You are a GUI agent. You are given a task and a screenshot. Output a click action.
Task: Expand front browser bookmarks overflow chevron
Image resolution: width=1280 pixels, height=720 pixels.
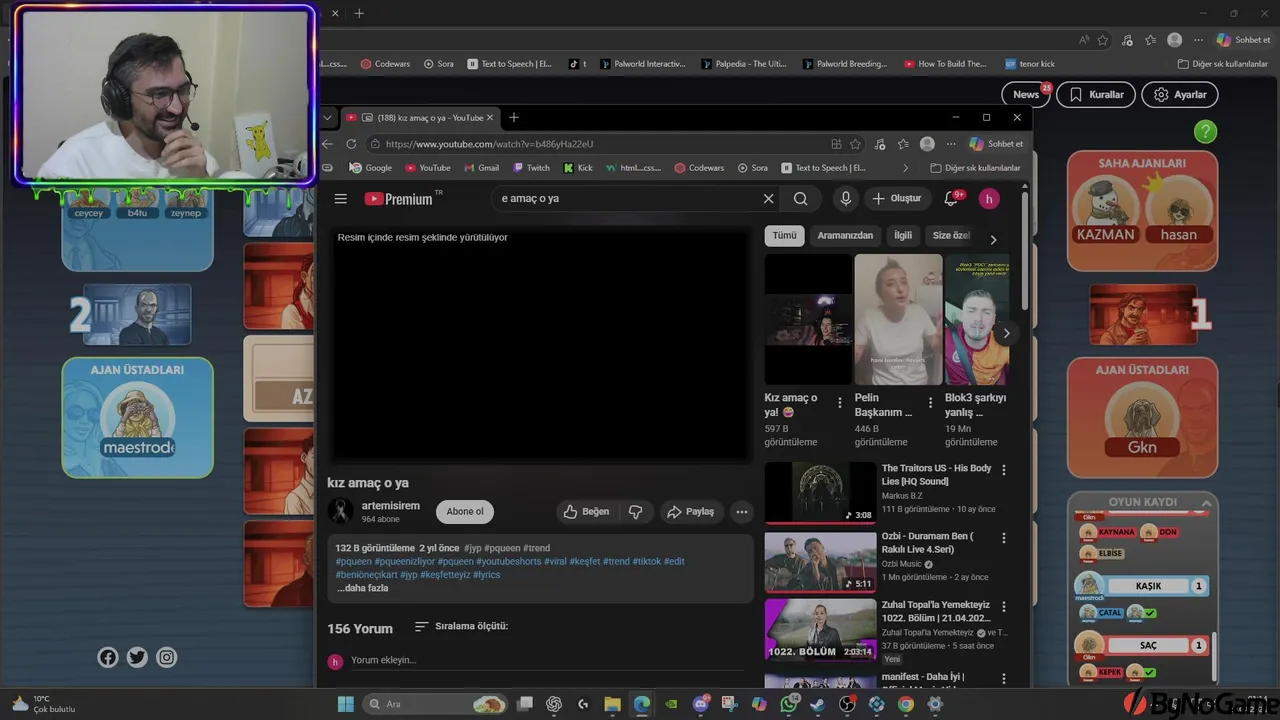(906, 168)
